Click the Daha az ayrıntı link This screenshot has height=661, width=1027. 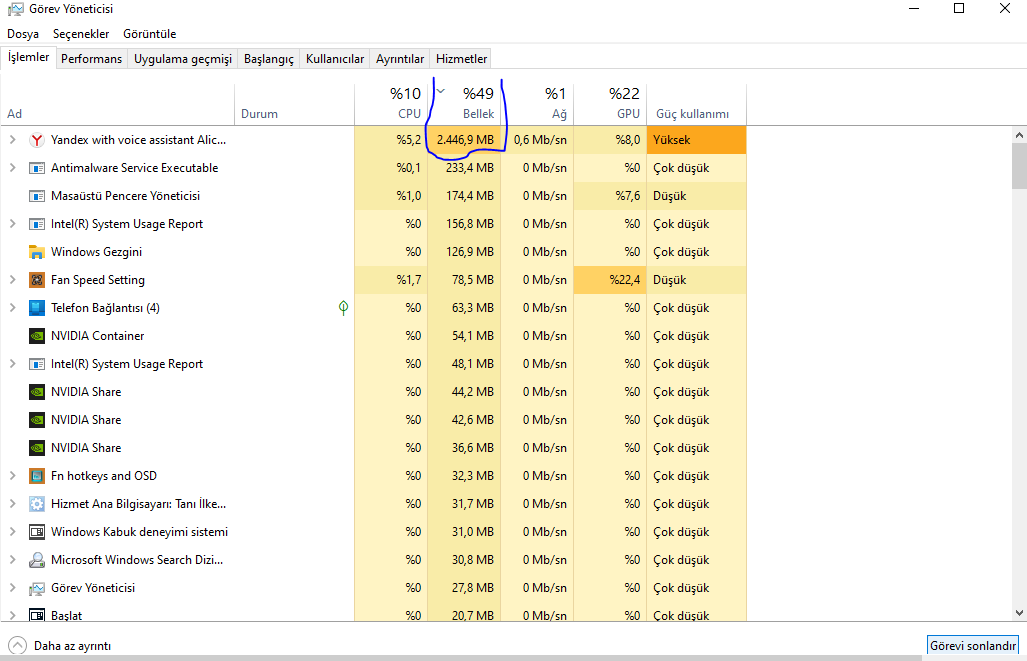[x=72, y=646]
